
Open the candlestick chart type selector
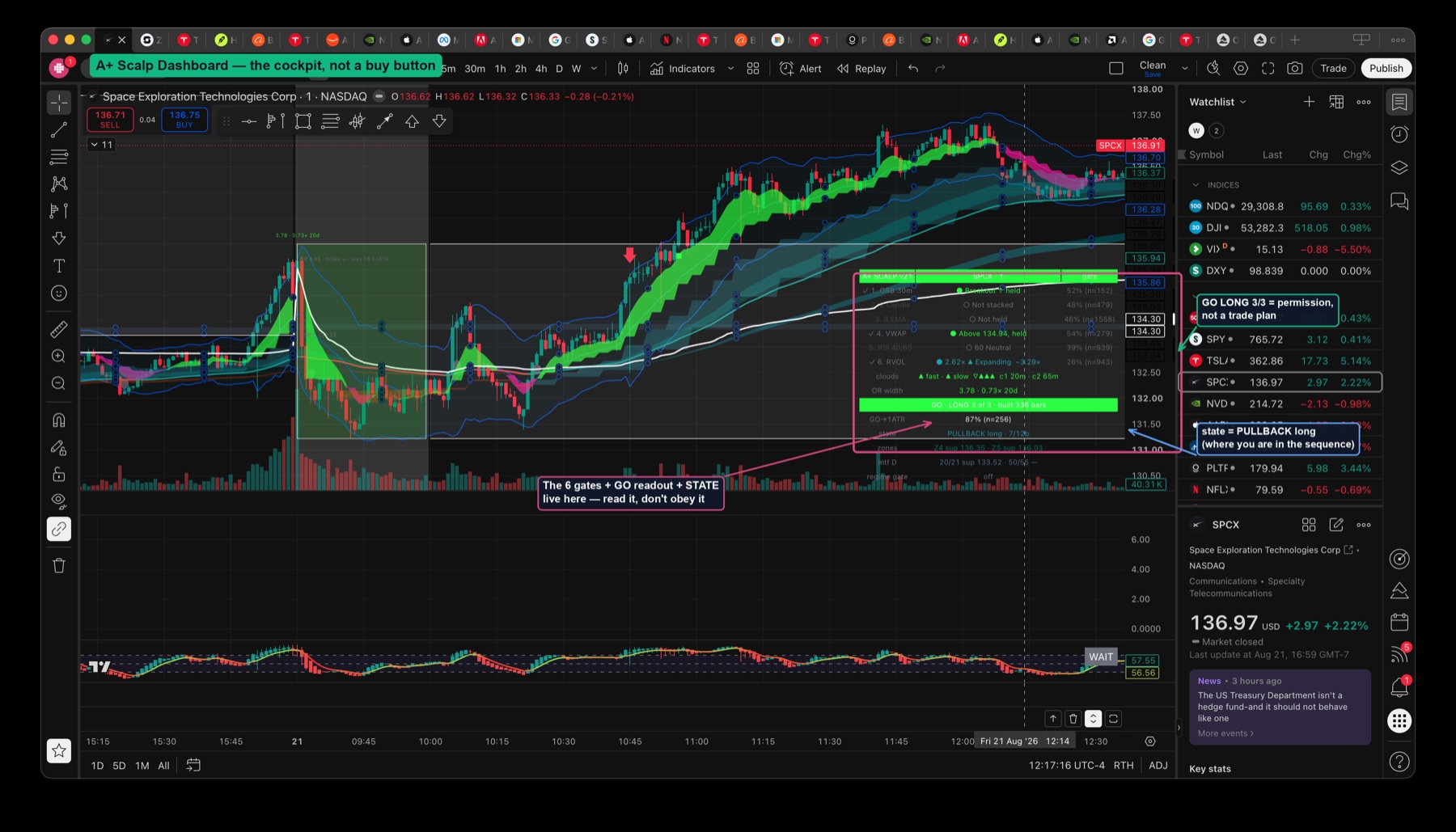[x=623, y=69]
